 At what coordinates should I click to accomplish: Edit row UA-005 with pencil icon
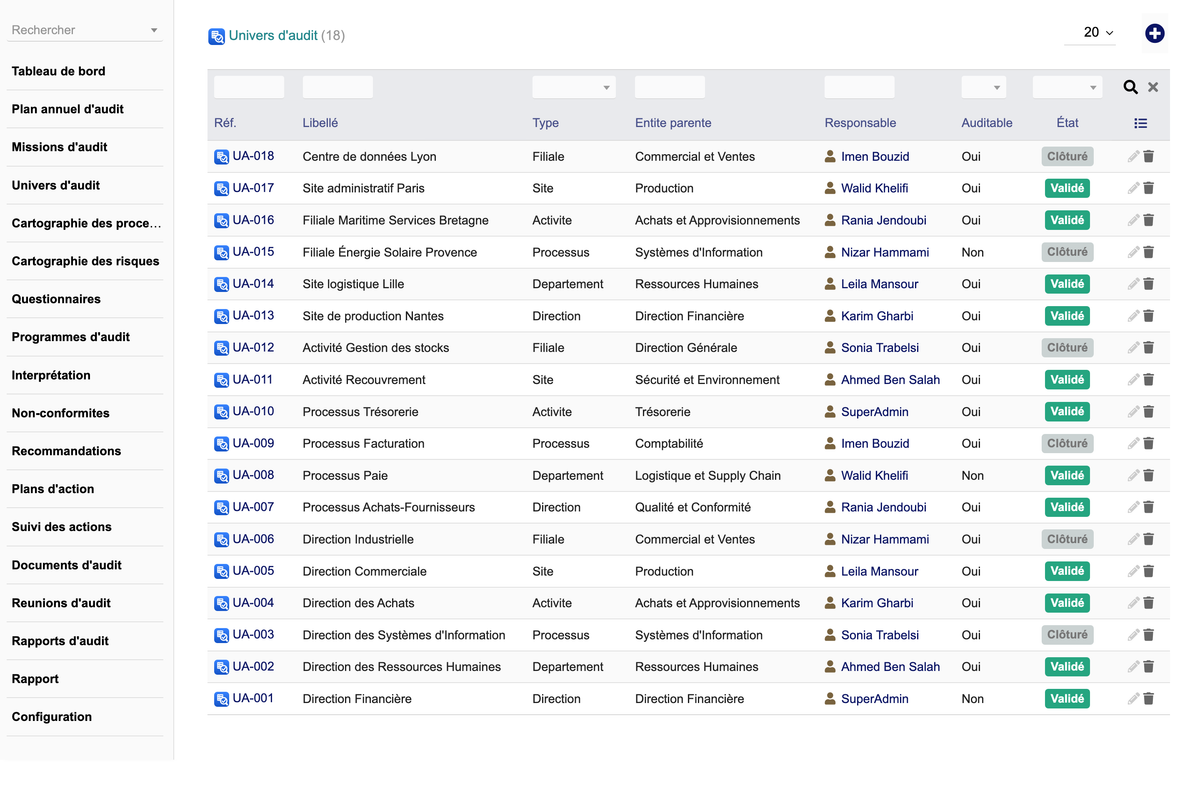click(x=1133, y=571)
